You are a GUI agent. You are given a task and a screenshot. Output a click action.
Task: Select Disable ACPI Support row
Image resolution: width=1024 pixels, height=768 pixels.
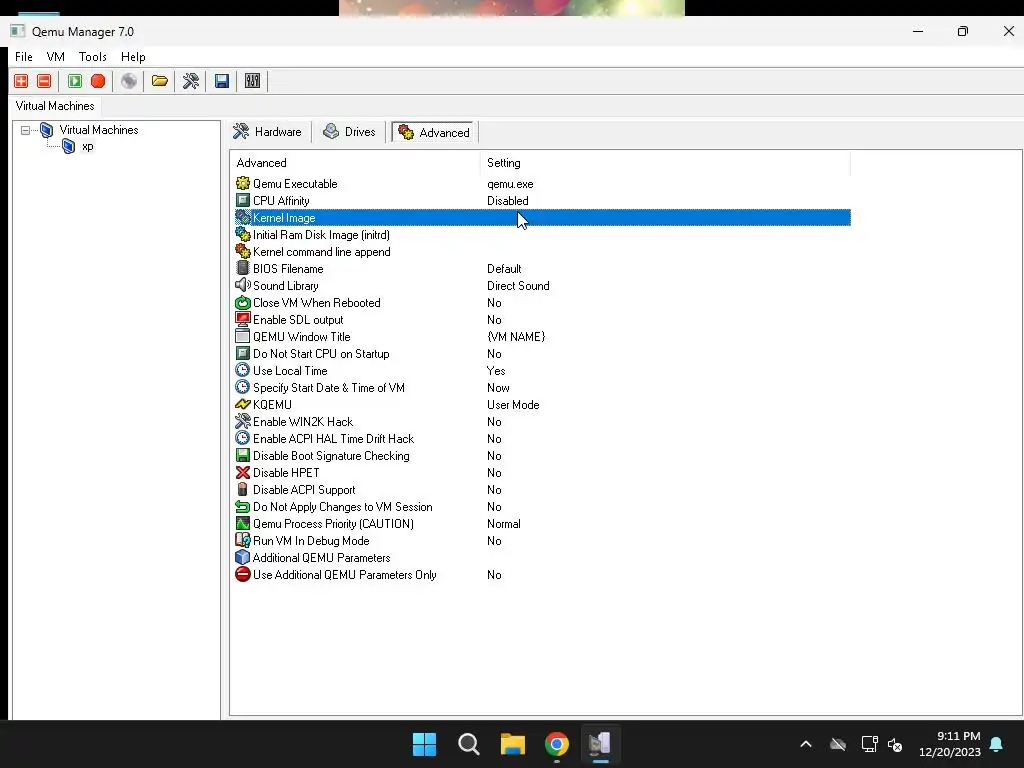(x=543, y=489)
